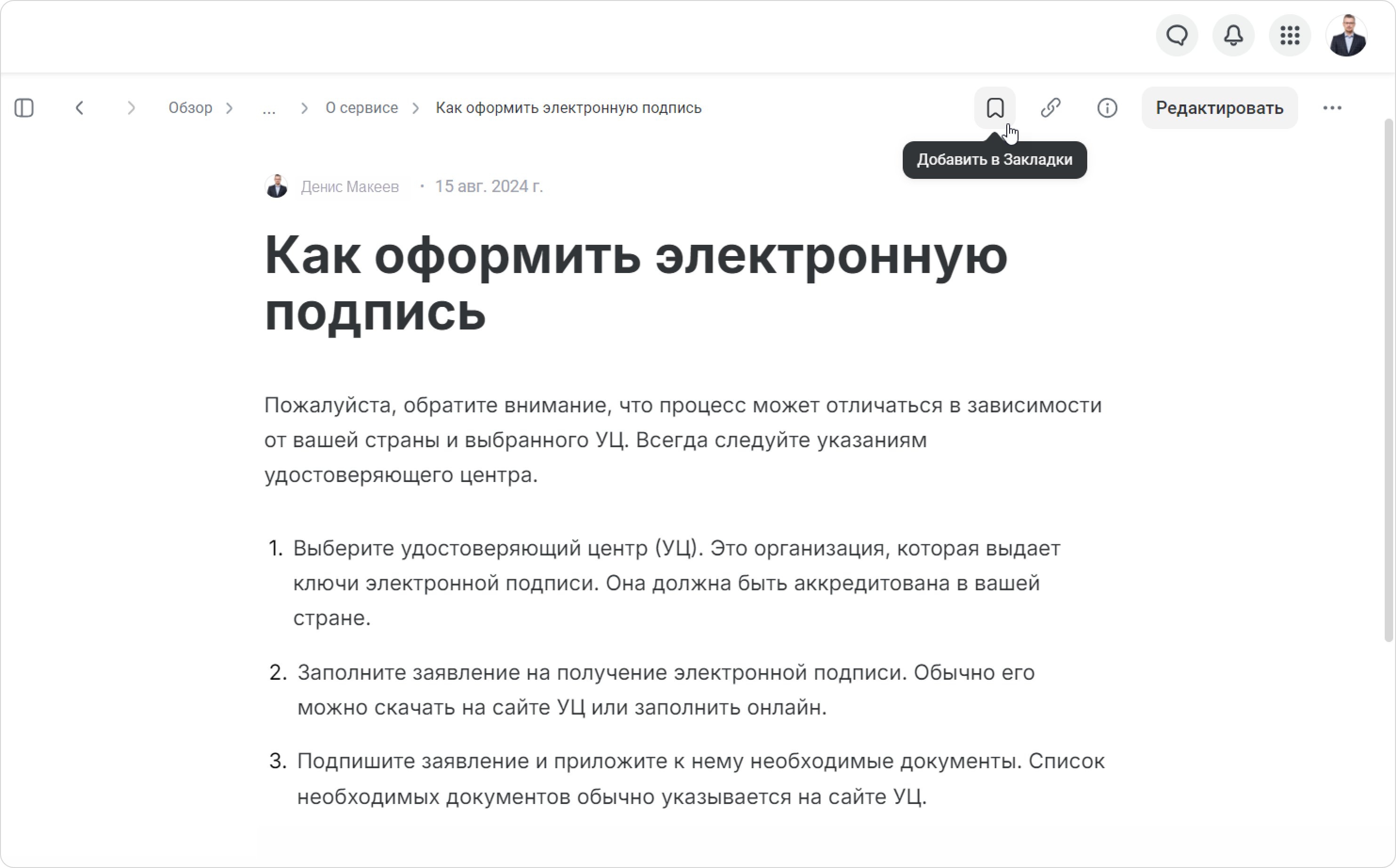Open the more options three-dot menu
This screenshot has height=868, width=1396.
pos(1332,108)
